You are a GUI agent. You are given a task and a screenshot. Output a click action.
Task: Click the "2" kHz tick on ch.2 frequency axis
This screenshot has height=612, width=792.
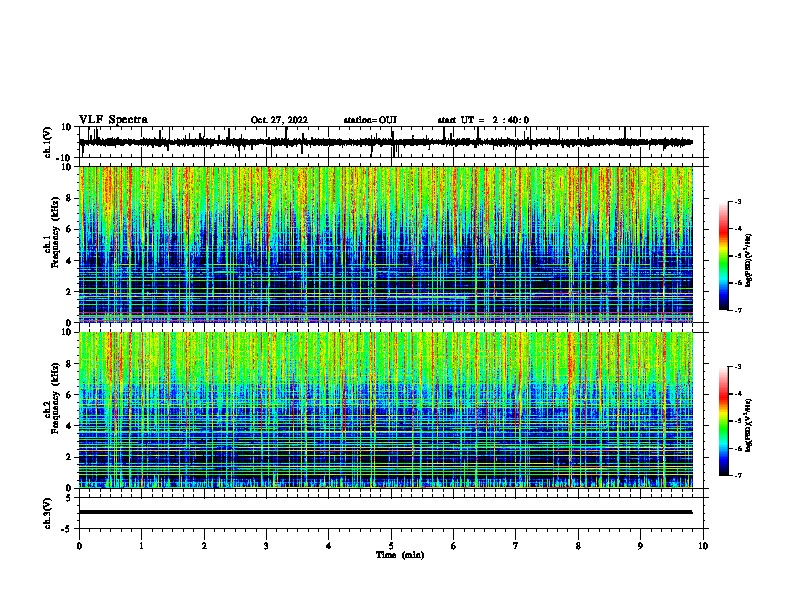tap(69, 457)
